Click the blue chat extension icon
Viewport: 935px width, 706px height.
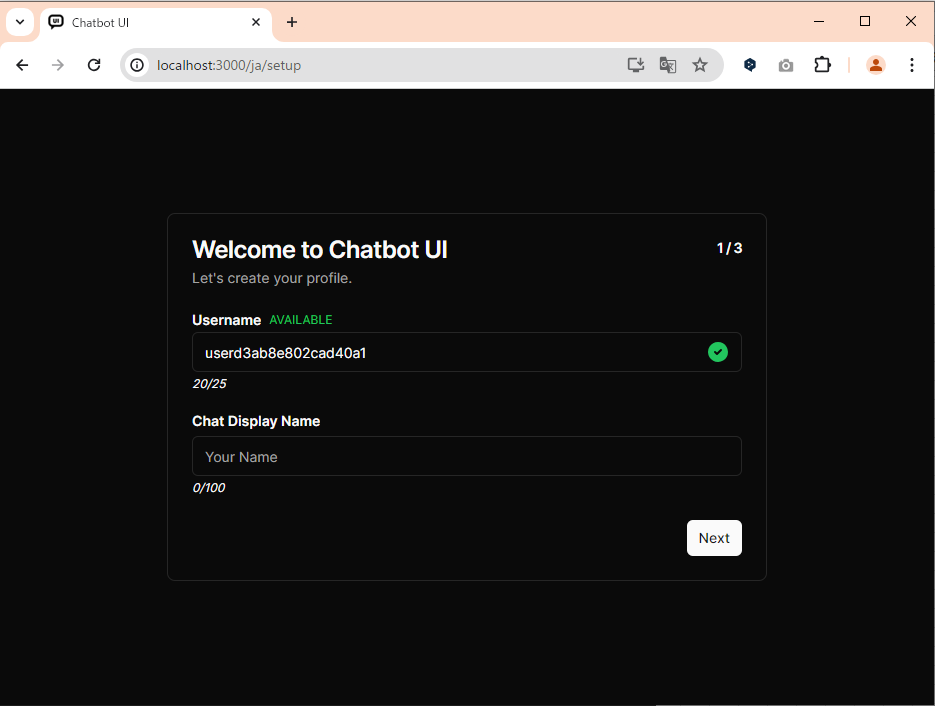[x=750, y=64]
